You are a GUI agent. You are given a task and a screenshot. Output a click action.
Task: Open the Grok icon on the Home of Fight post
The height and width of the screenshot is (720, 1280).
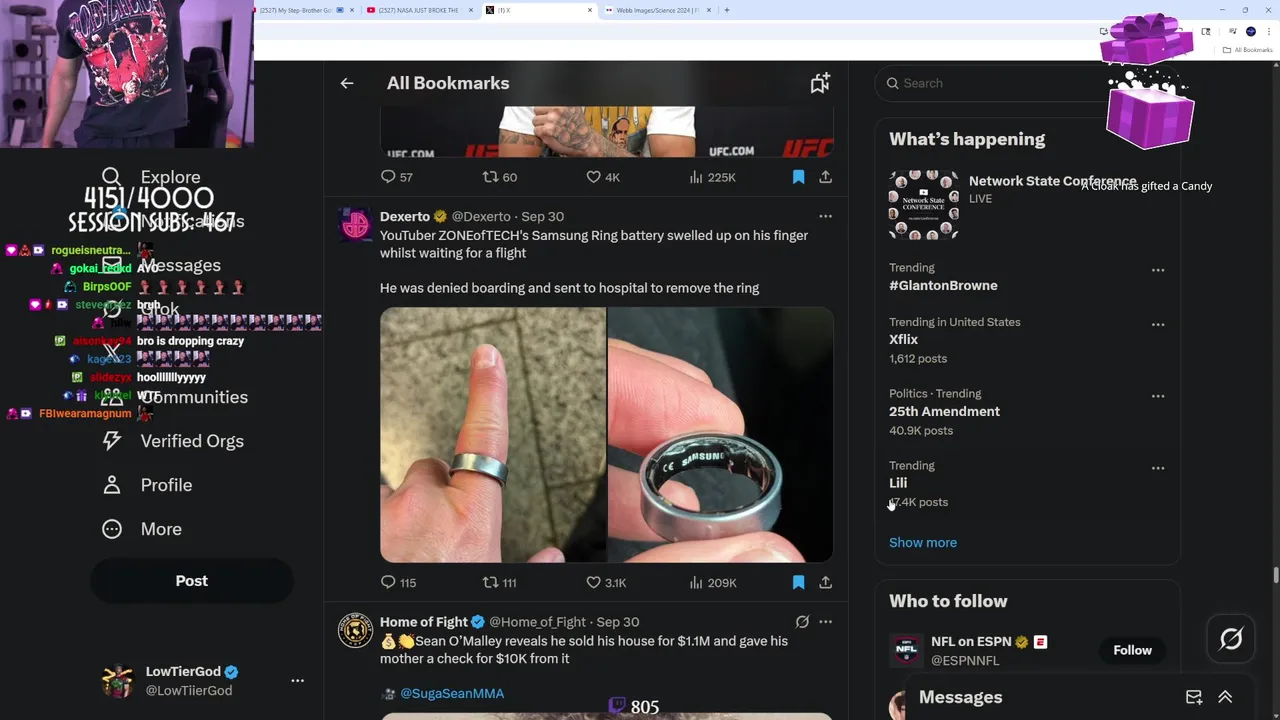tap(802, 621)
